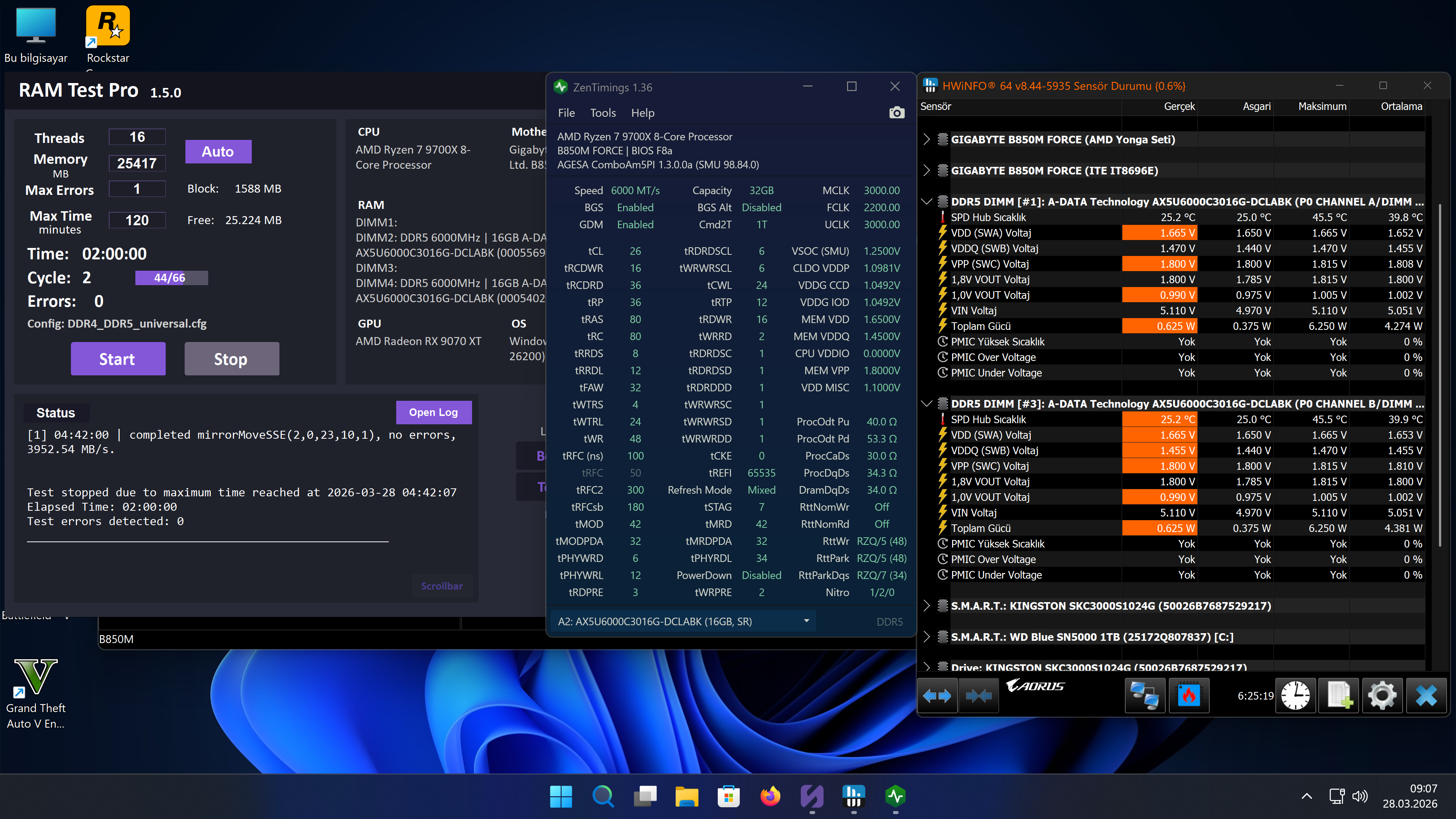
Task: Expand GIGABYTE B850M FORCE ITE IT8696E sensor
Action: tap(926, 171)
